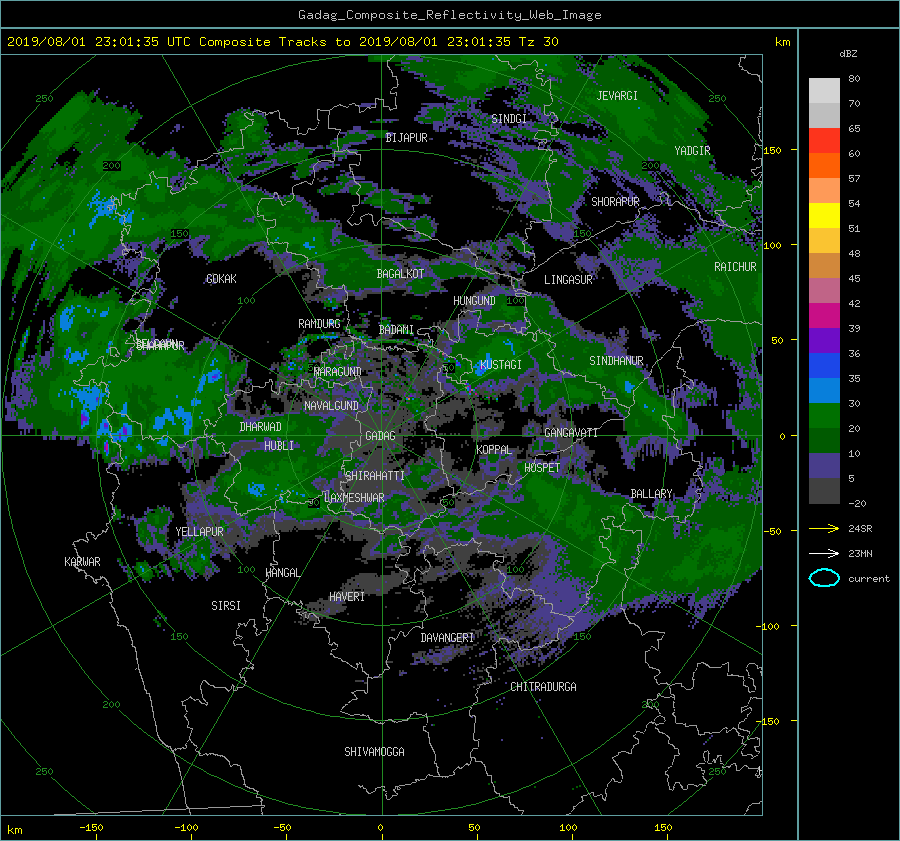Pick the 80 dBZ light gray swatch
This screenshot has width=900, height=841.
[824, 90]
